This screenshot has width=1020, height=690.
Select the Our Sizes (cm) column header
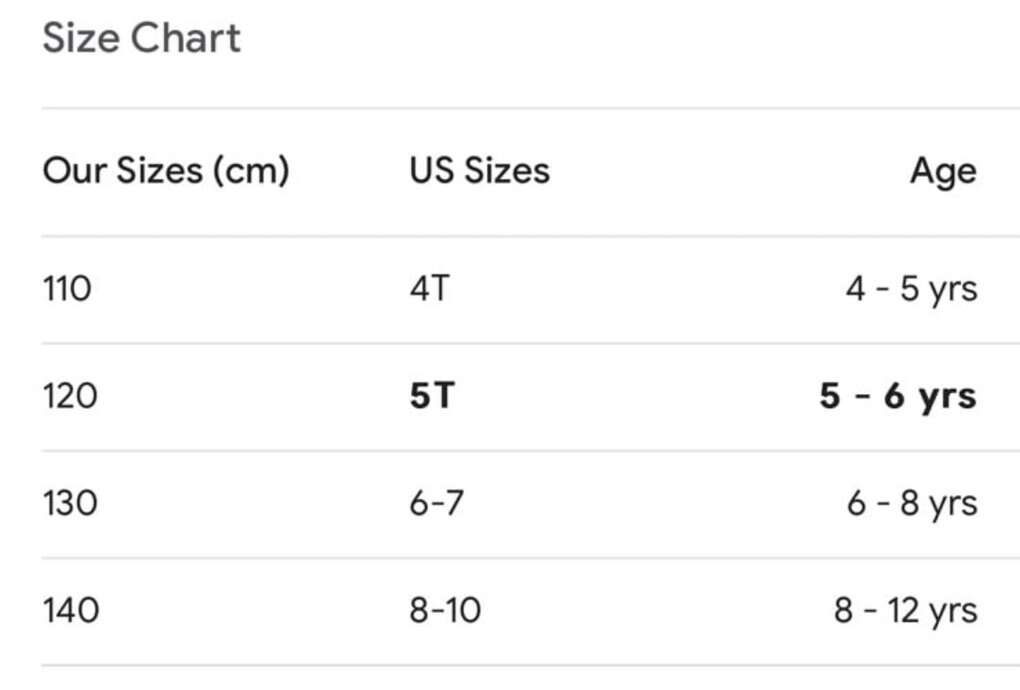tap(165, 171)
